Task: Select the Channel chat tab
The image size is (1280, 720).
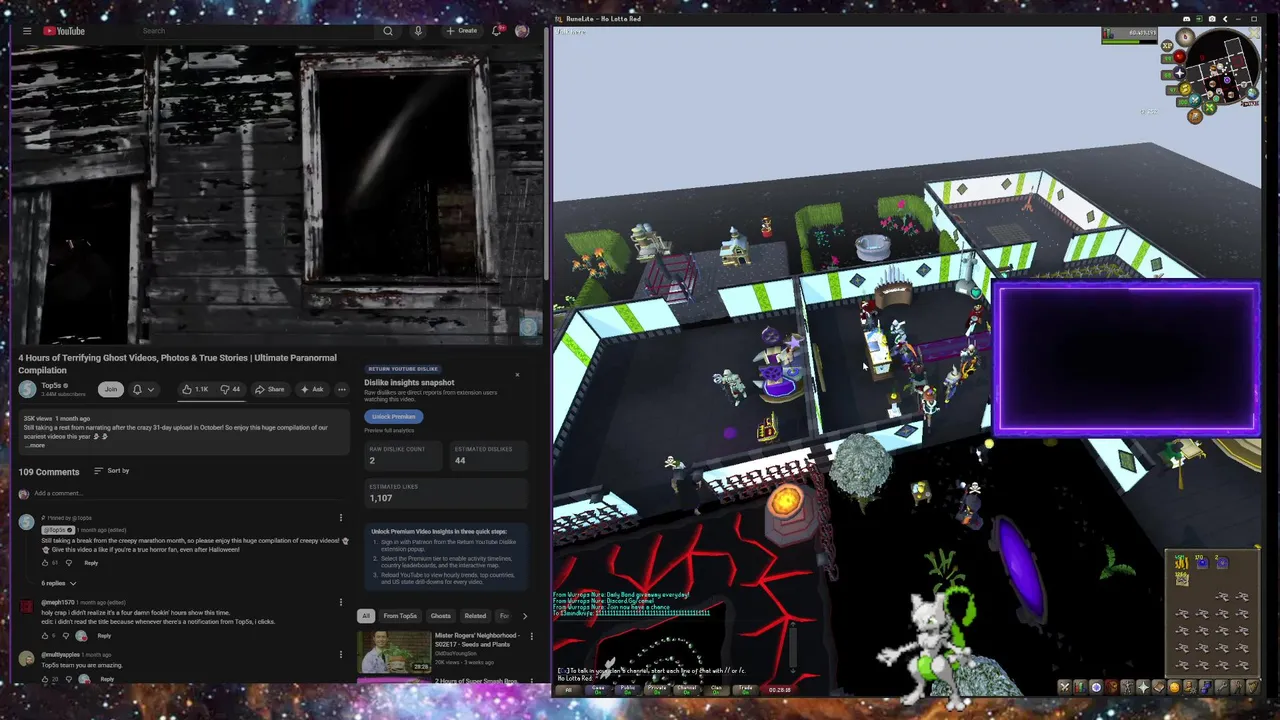Action: point(687,689)
